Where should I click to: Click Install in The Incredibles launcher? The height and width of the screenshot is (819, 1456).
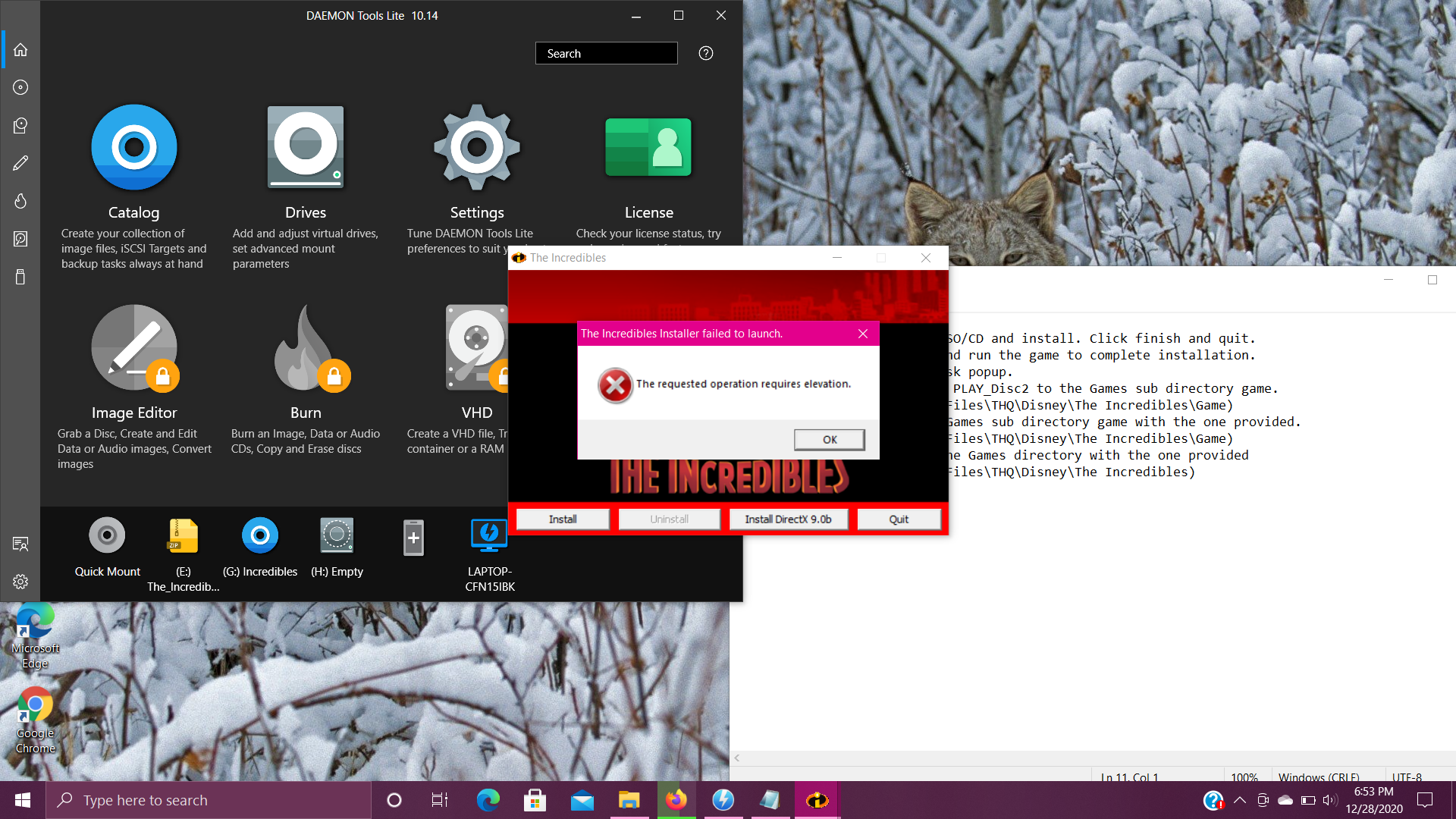pos(563,519)
